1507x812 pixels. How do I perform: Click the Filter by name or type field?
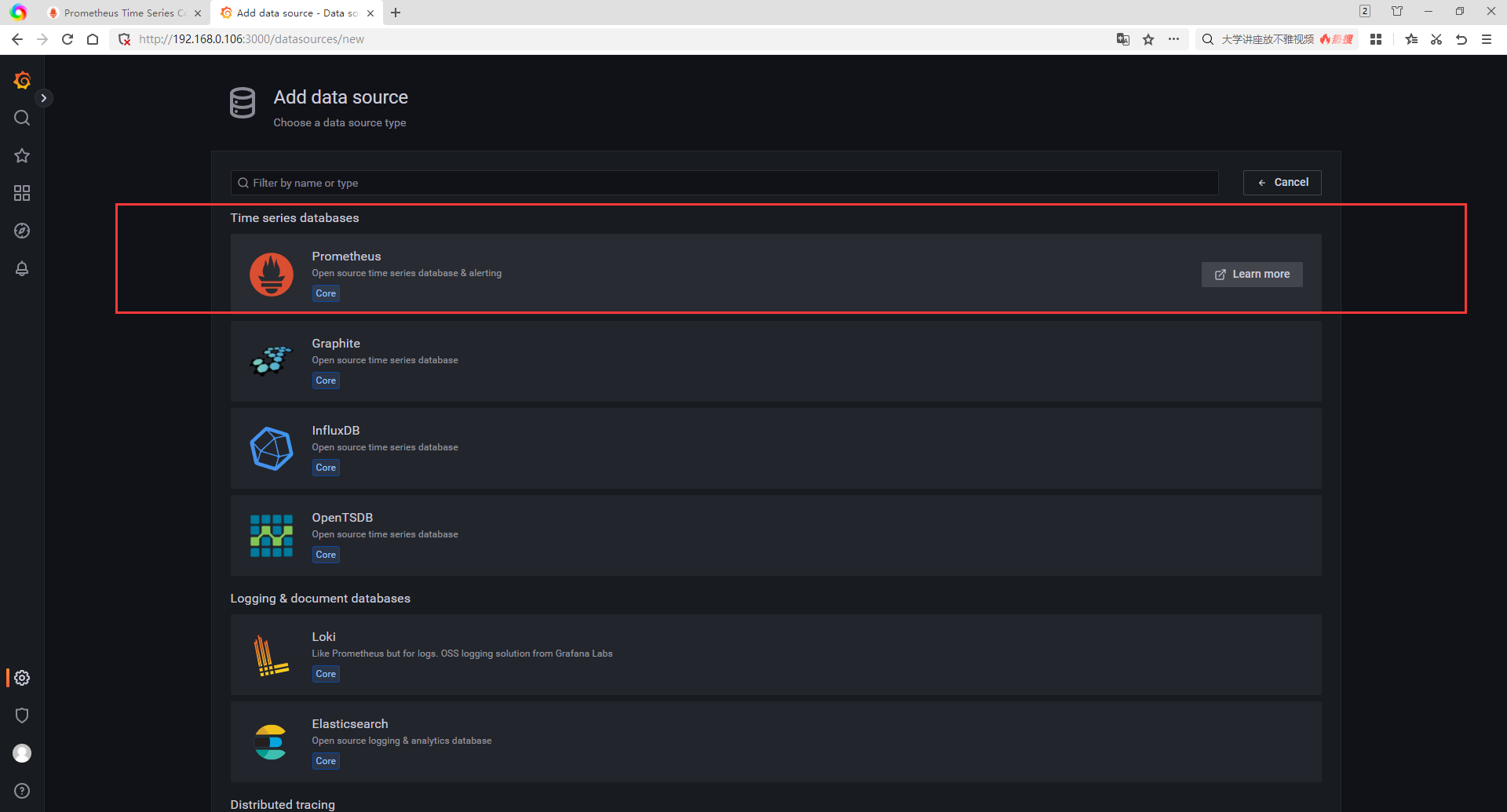point(724,183)
